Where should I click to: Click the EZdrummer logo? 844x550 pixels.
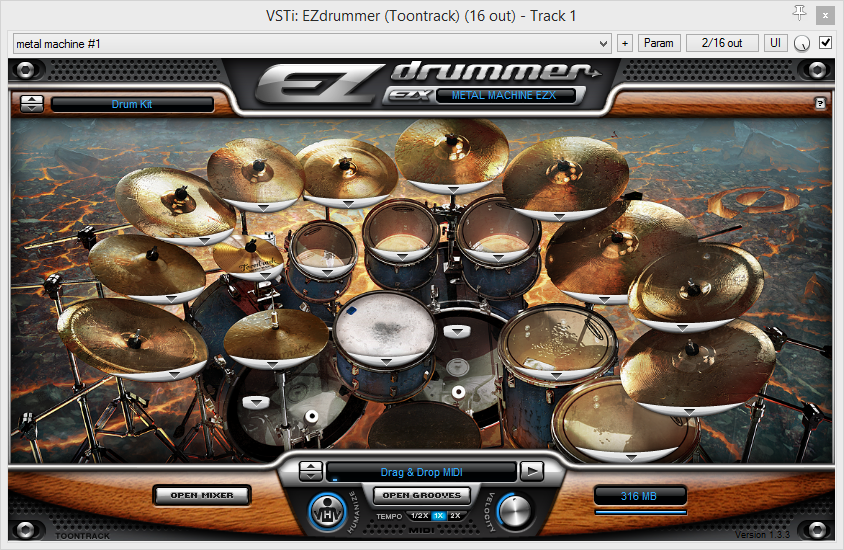pos(427,82)
